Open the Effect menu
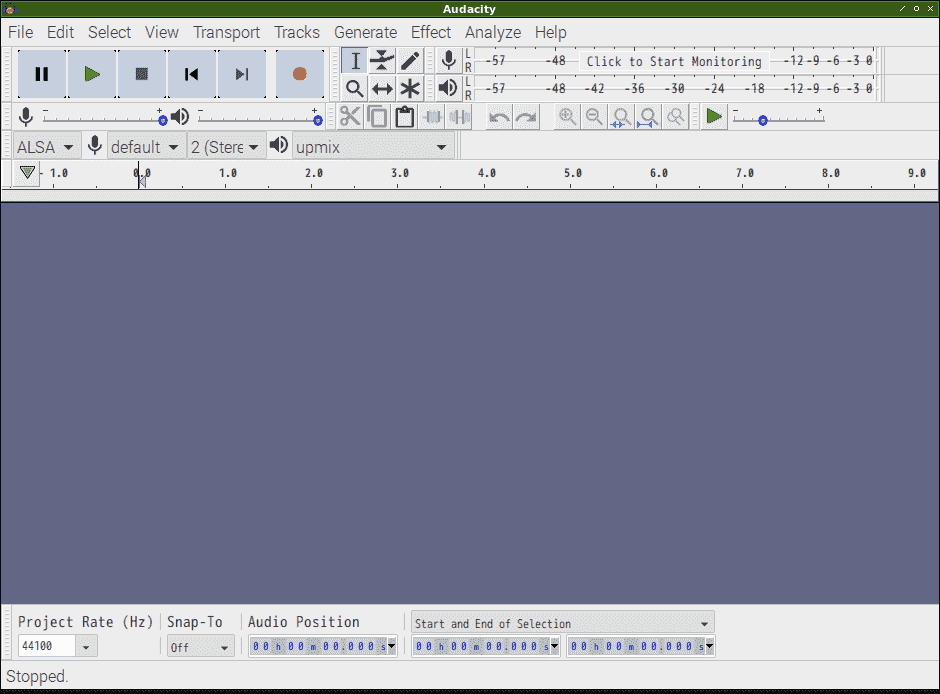Image resolution: width=940 pixels, height=694 pixels. click(430, 32)
